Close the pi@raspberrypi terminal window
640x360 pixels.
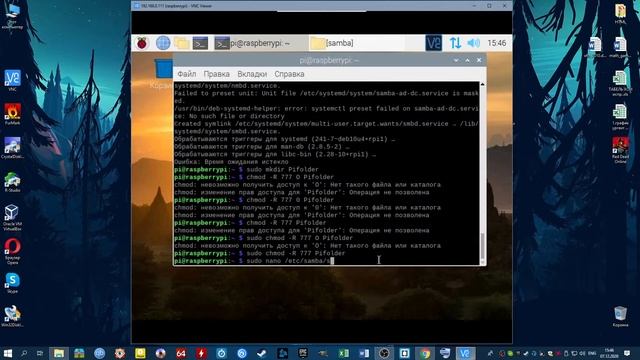pyautogui.click(x=479, y=60)
